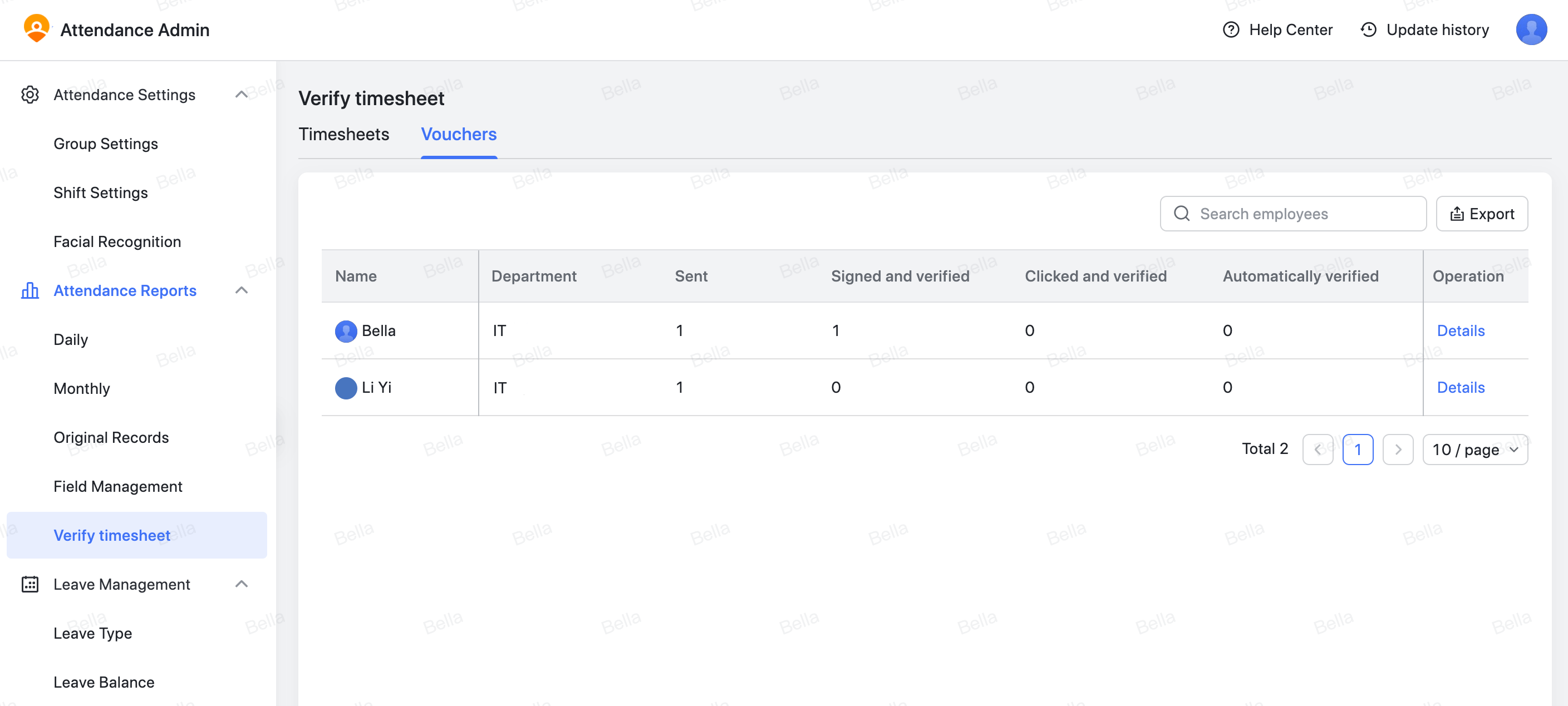Image resolution: width=1568 pixels, height=706 pixels.
Task: Click the Attendance Admin title
Action: point(135,29)
